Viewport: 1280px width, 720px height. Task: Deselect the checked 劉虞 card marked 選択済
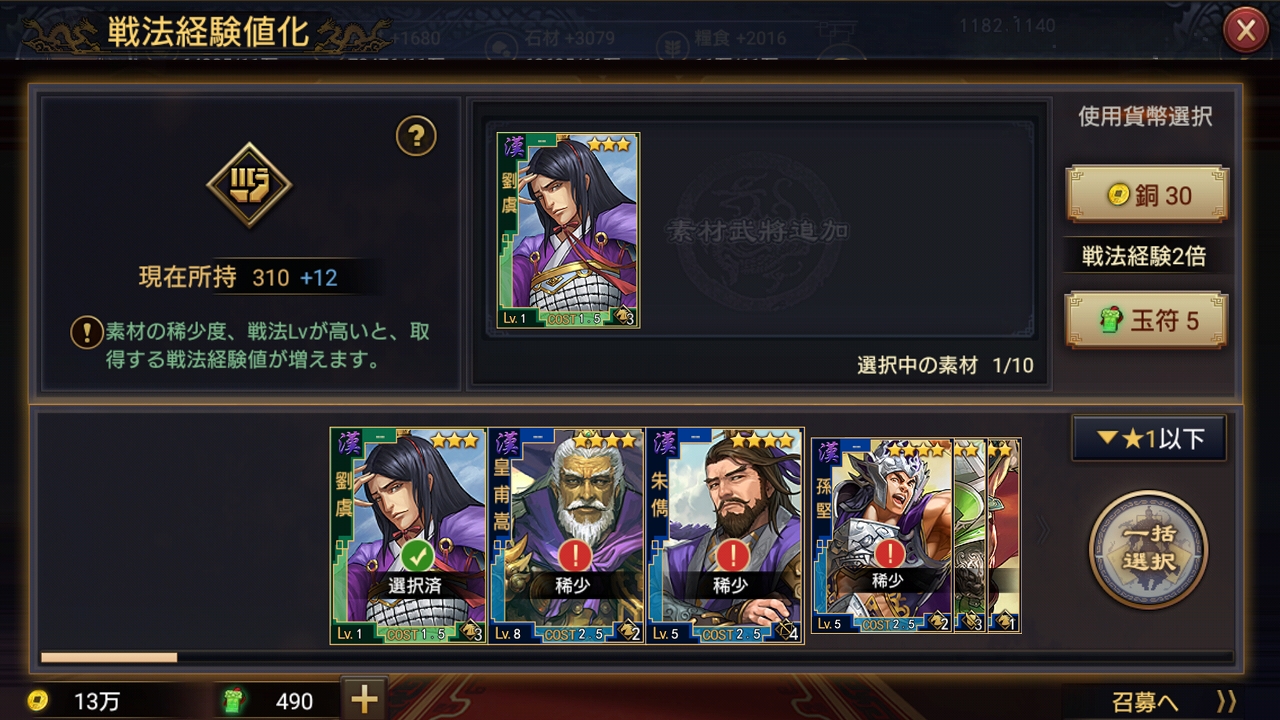(408, 536)
